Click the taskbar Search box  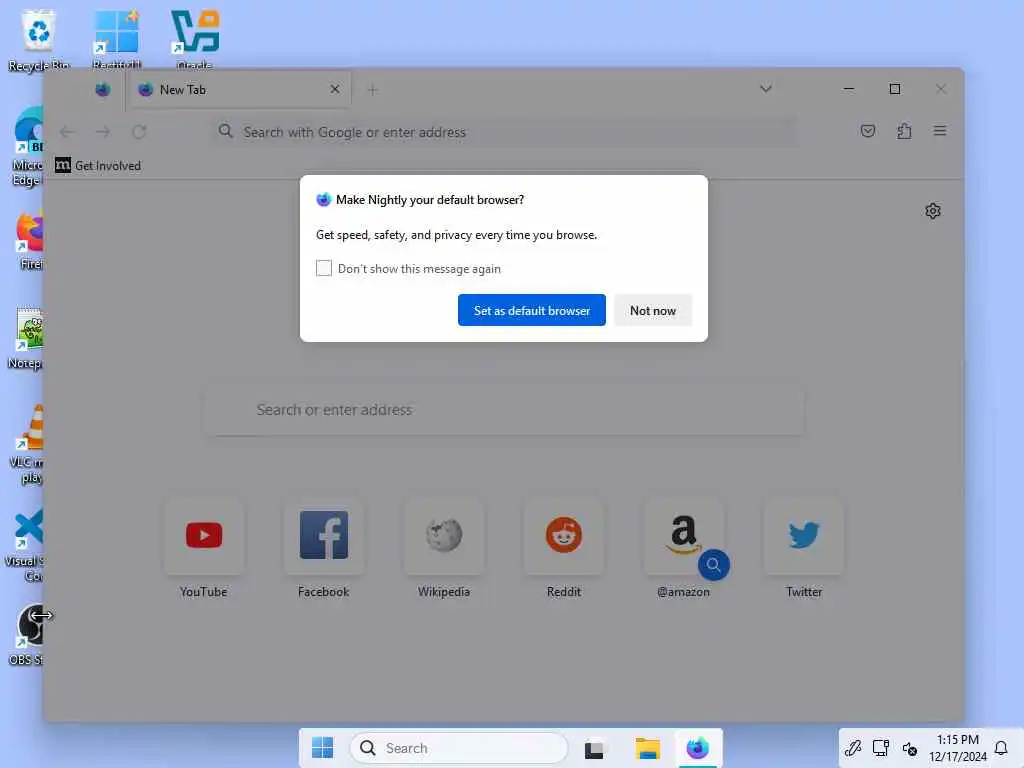(x=458, y=748)
